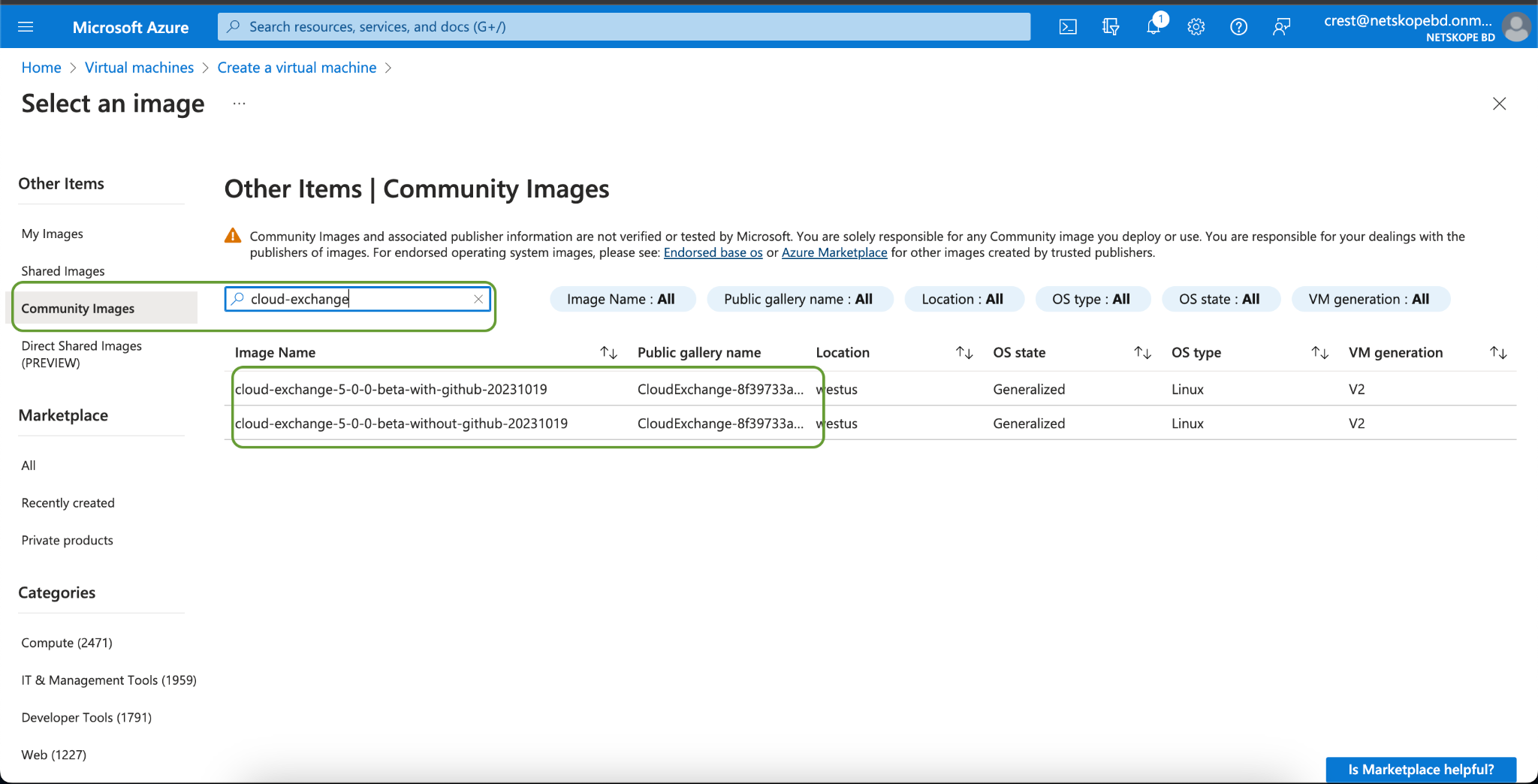
Task: Click CloudExchange-8f39733a... gallery in with-github row
Action: pyautogui.click(x=720, y=389)
